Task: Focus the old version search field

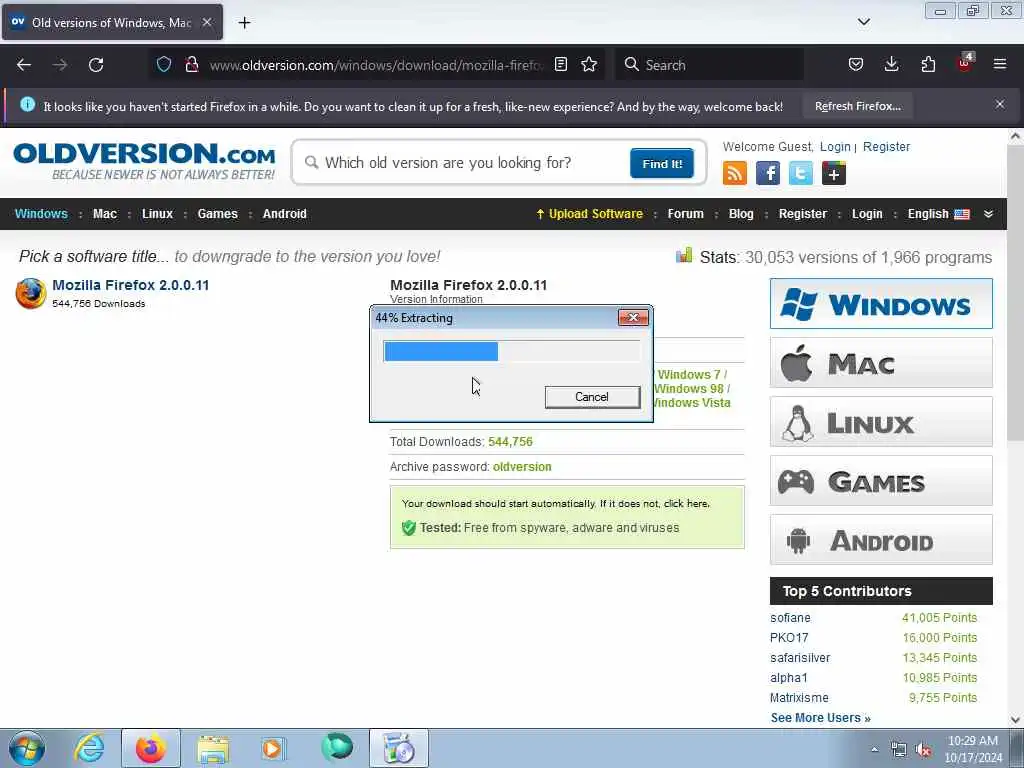Action: tap(464, 163)
